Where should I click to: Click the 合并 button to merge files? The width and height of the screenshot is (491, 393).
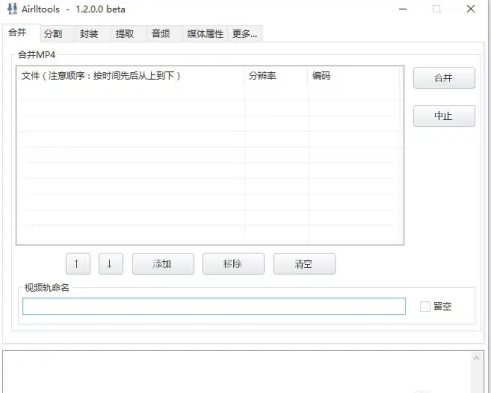pyautogui.click(x=444, y=78)
